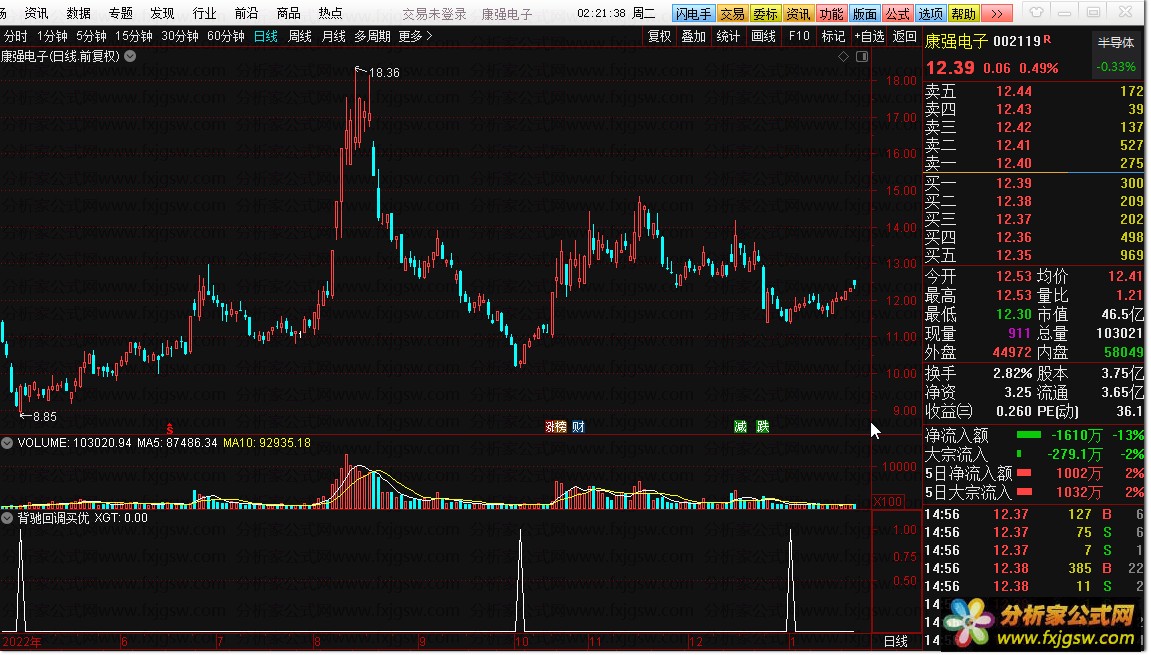Click the 委标 button
The height and width of the screenshot is (655, 1151).
pyautogui.click(x=765, y=14)
